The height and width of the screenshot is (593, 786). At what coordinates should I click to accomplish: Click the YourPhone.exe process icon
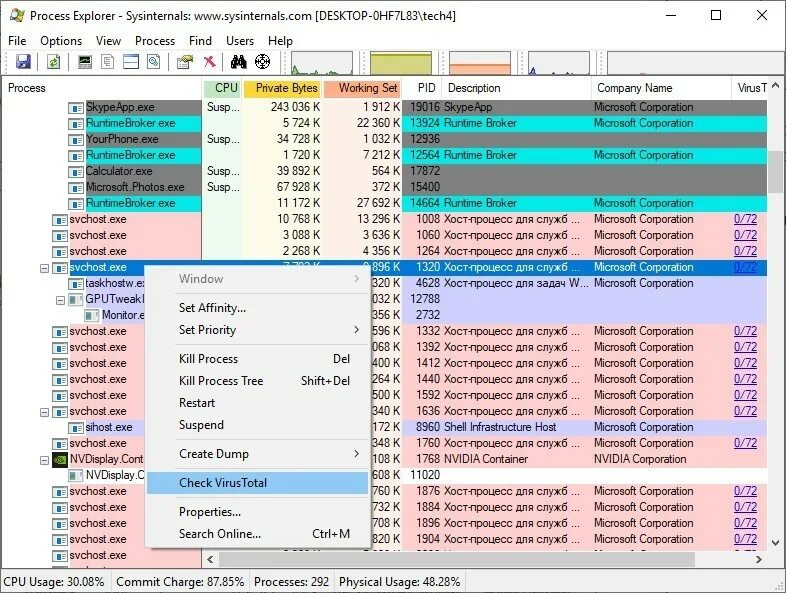(76, 140)
